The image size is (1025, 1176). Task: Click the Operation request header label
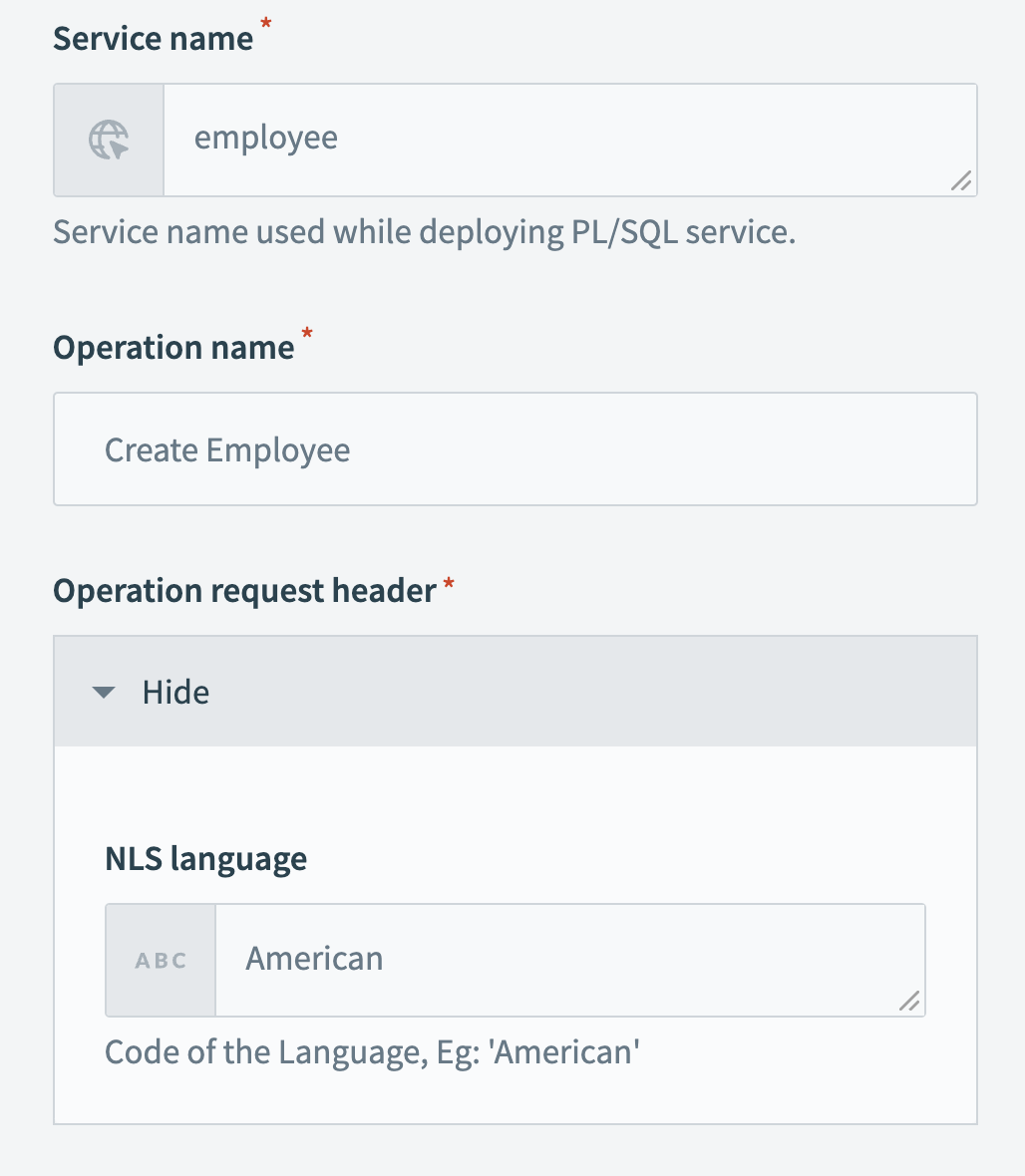pyautogui.click(x=244, y=591)
